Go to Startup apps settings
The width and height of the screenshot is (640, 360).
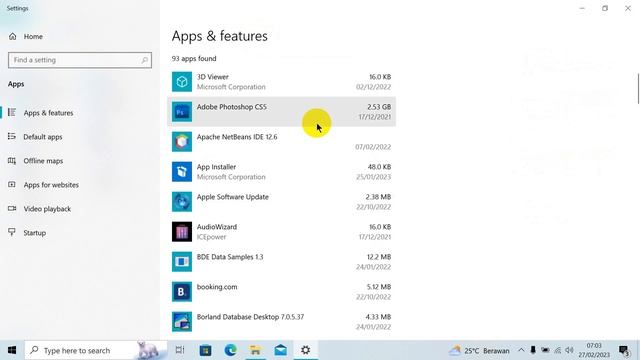point(34,233)
